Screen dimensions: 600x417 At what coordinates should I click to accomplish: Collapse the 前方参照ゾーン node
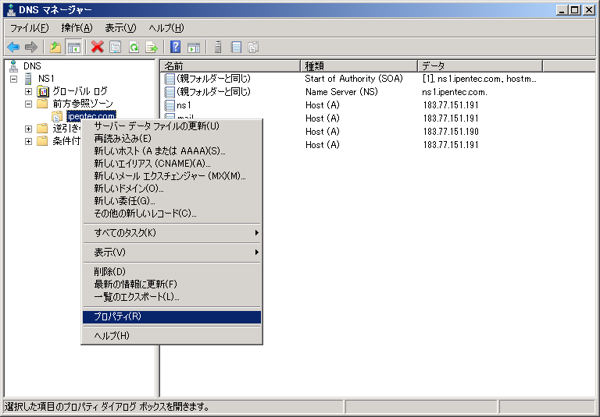28,104
